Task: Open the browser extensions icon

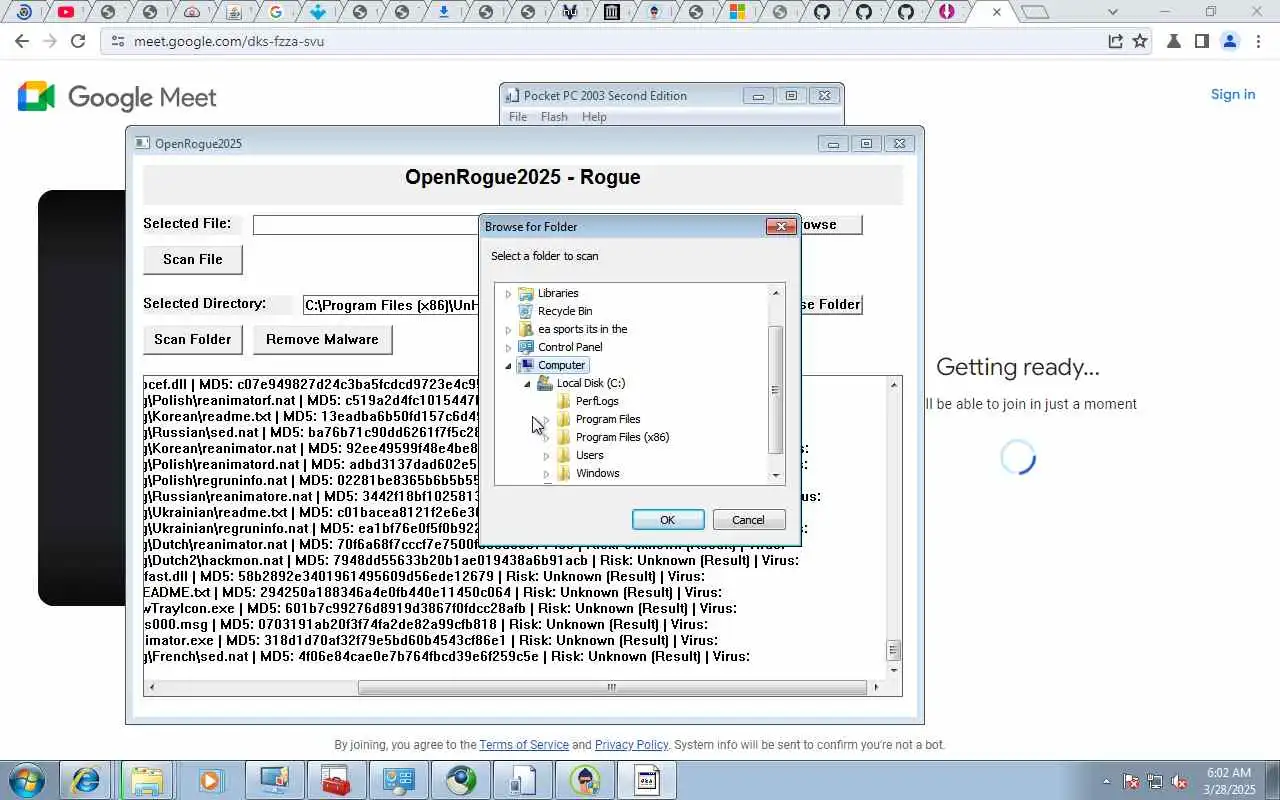Action: coord(1174,41)
